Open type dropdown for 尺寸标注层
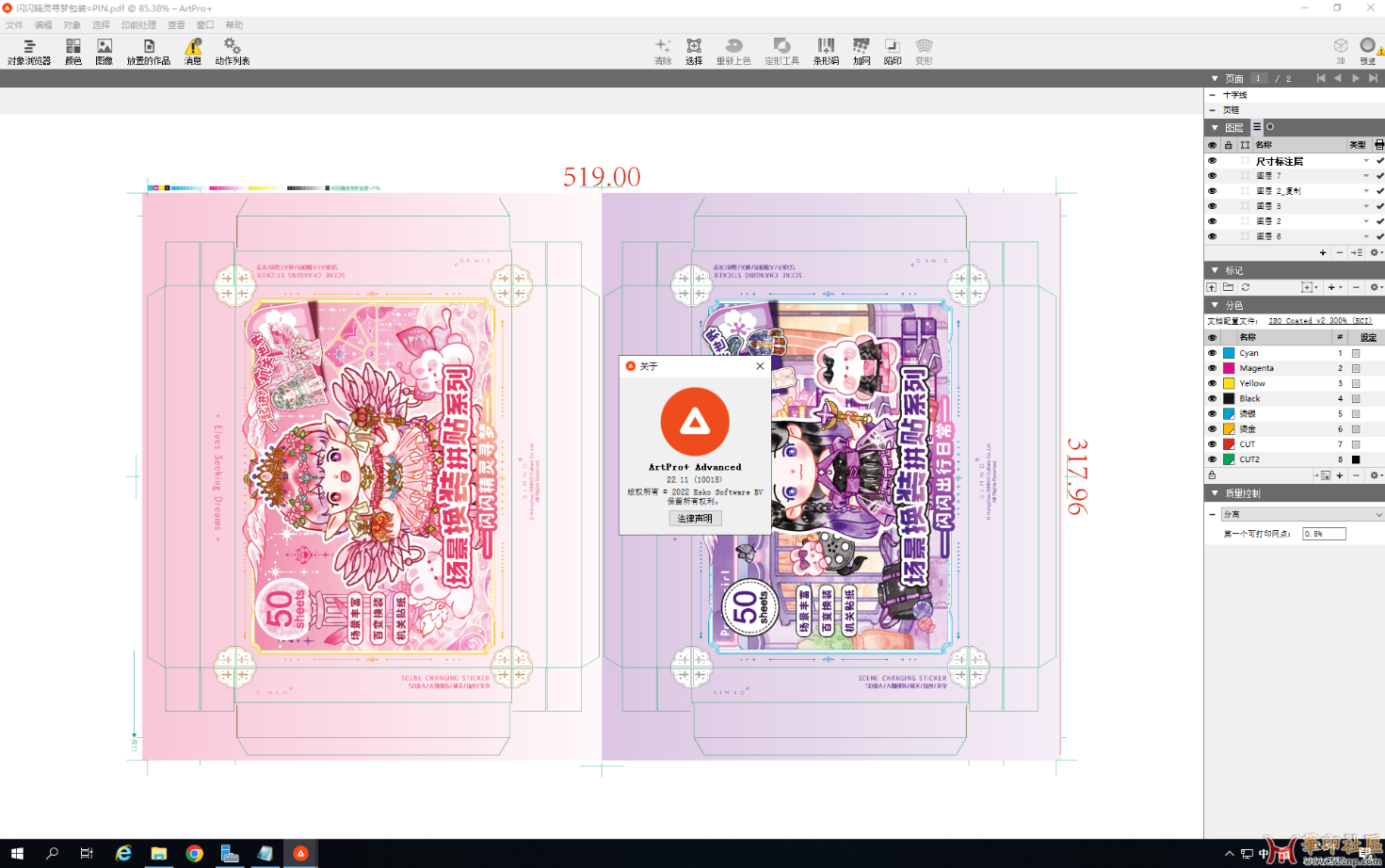Image resolution: width=1385 pixels, height=868 pixels. click(1366, 161)
